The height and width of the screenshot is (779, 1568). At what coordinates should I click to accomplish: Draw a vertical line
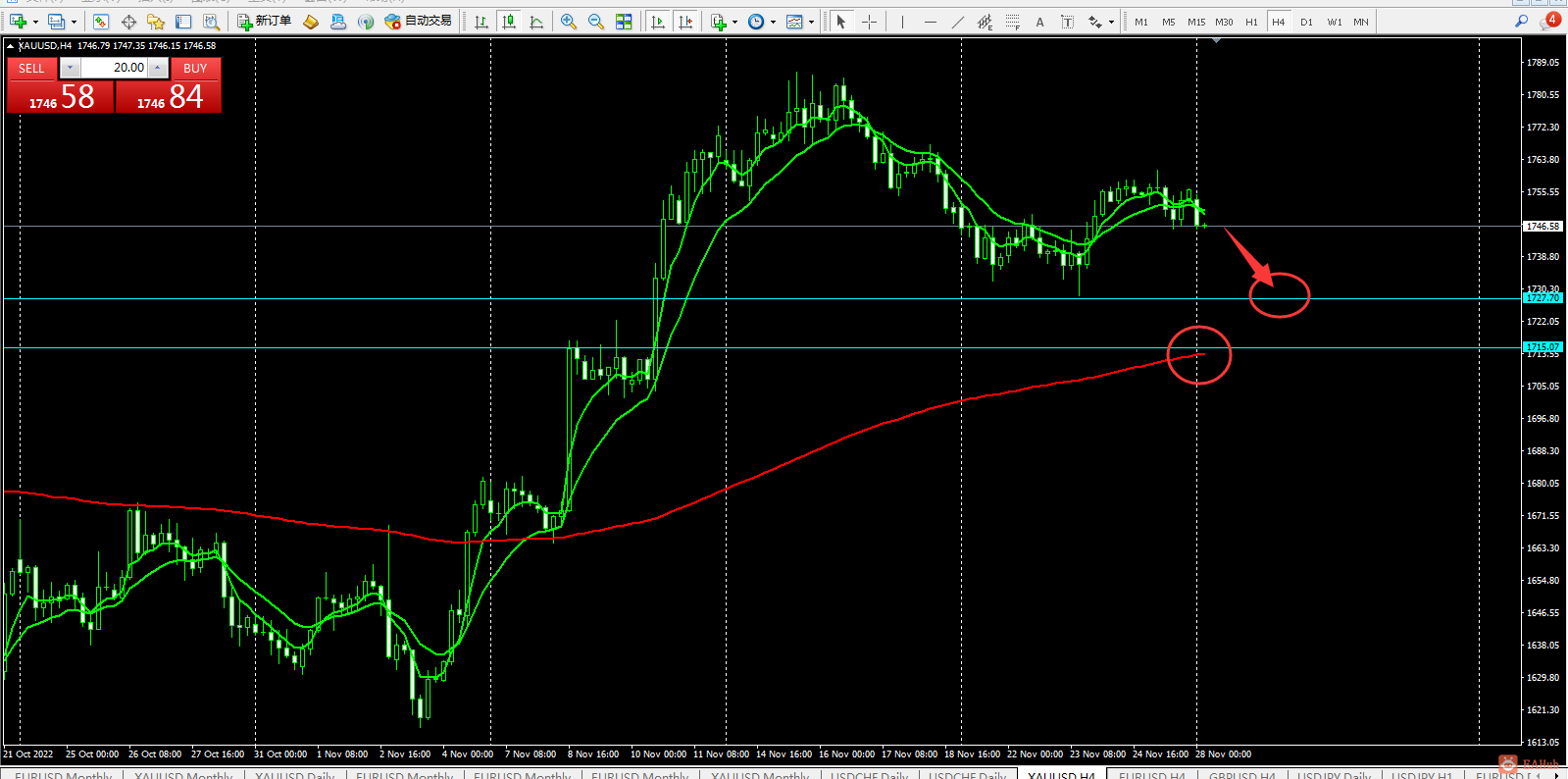[x=902, y=22]
